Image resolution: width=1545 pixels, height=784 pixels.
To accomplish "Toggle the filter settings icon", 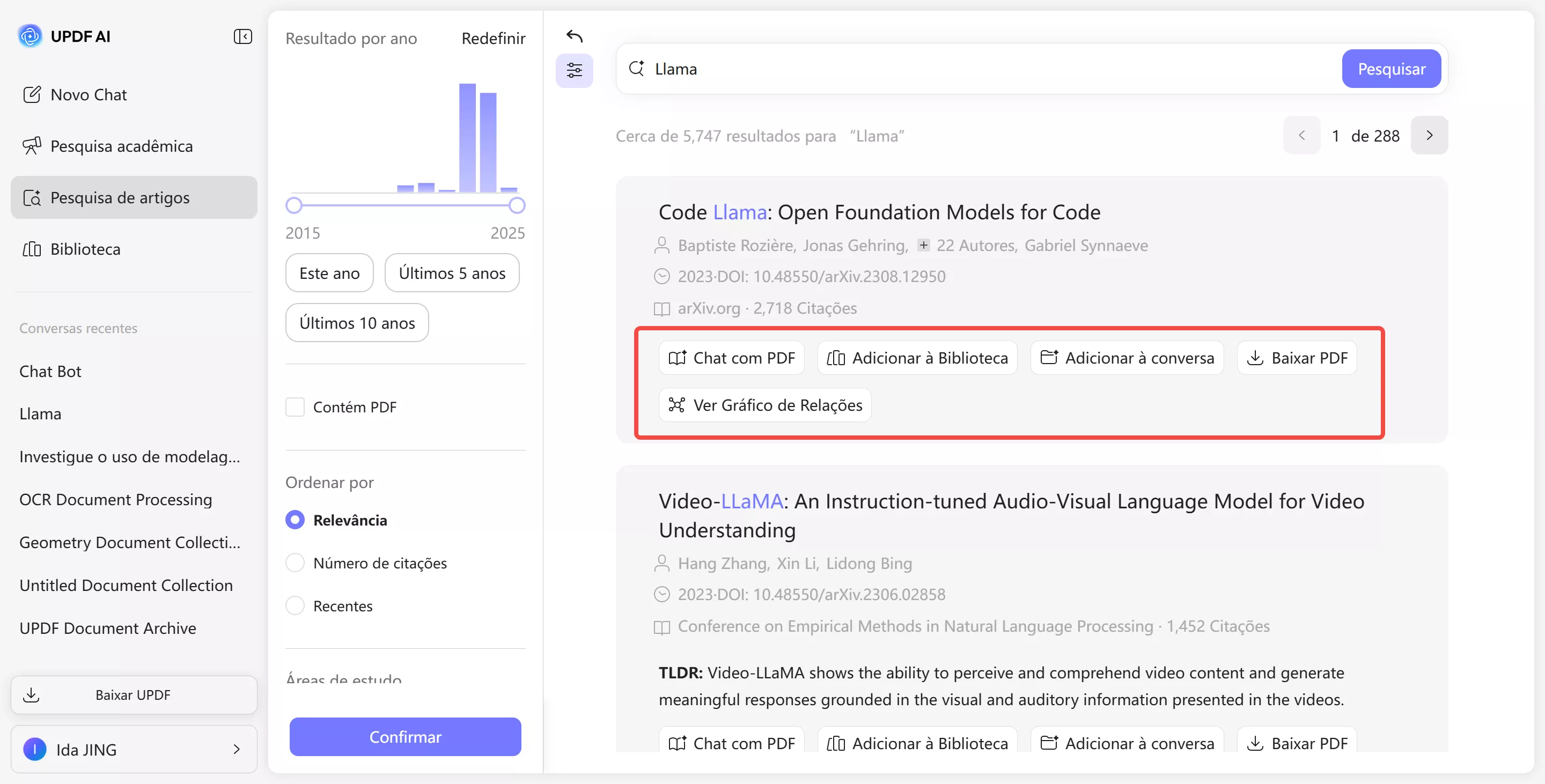I will click(574, 71).
